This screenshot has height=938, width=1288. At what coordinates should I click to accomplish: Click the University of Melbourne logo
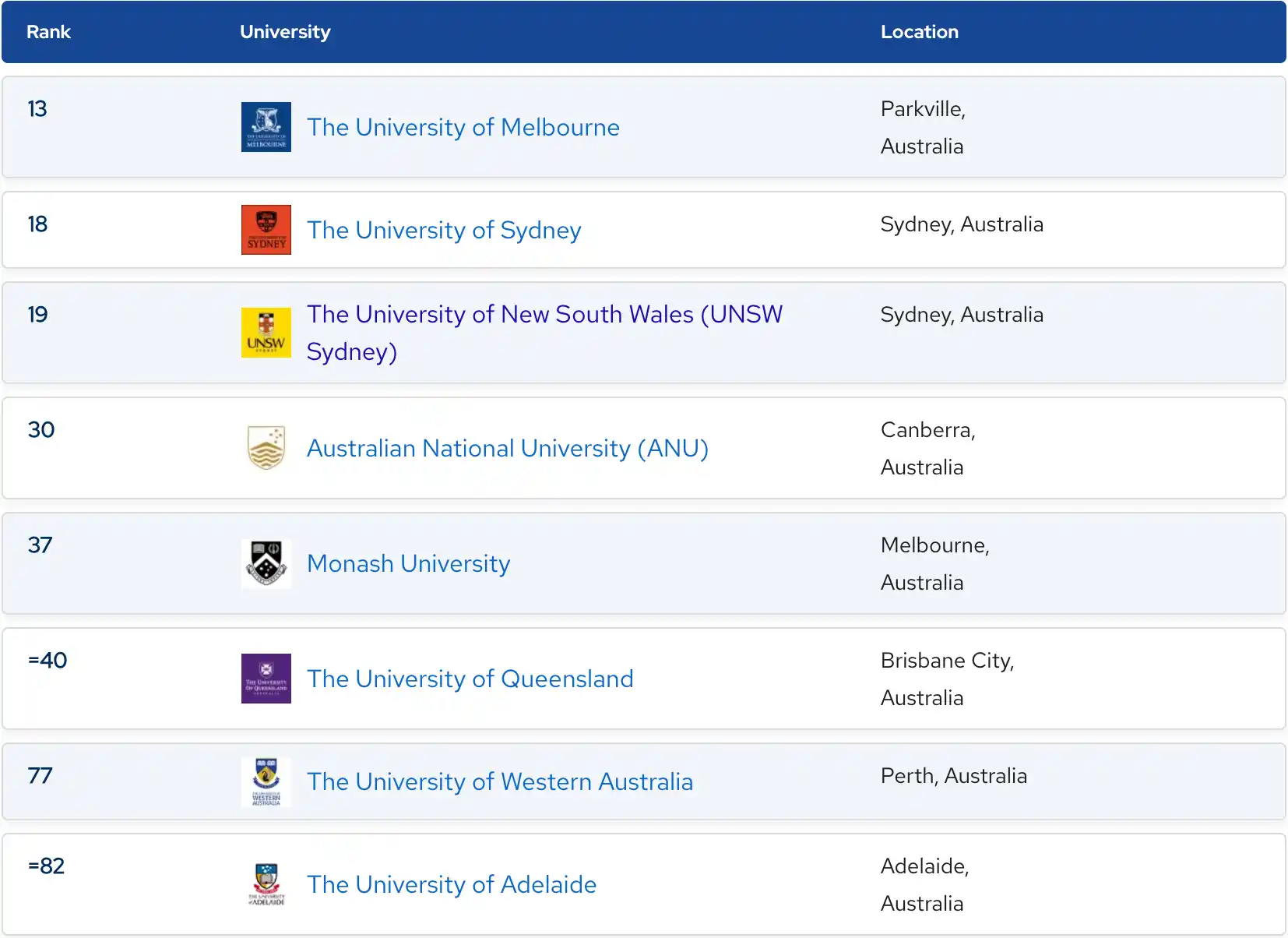tap(266, 127)
